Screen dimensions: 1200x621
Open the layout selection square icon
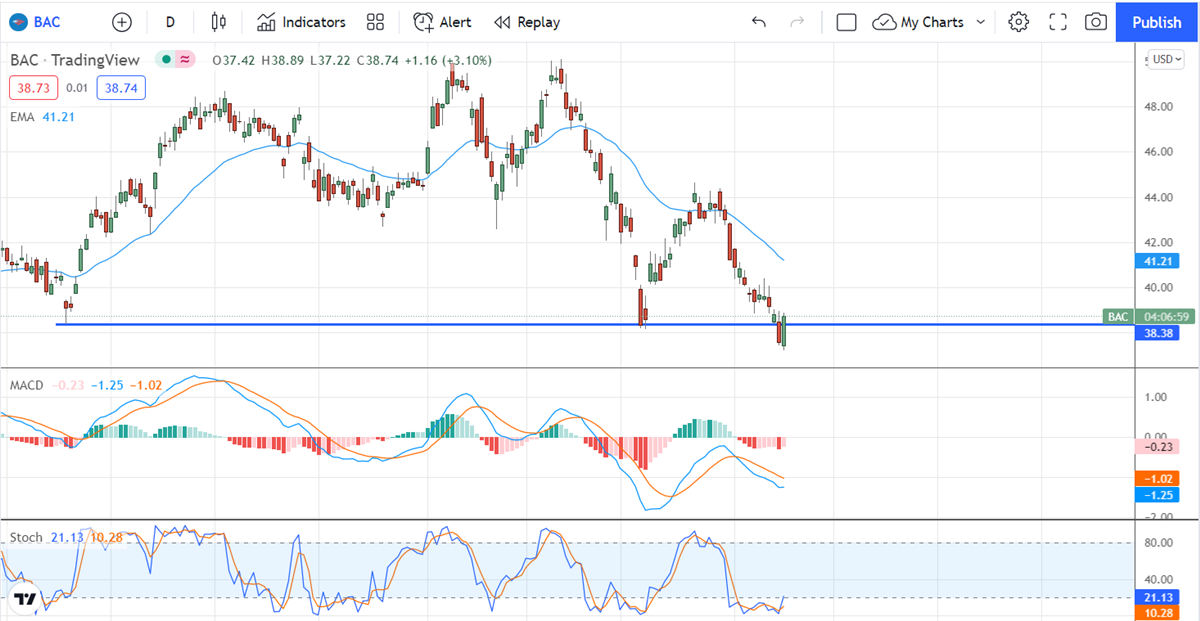pyautogui.click(x=846, y=22)
